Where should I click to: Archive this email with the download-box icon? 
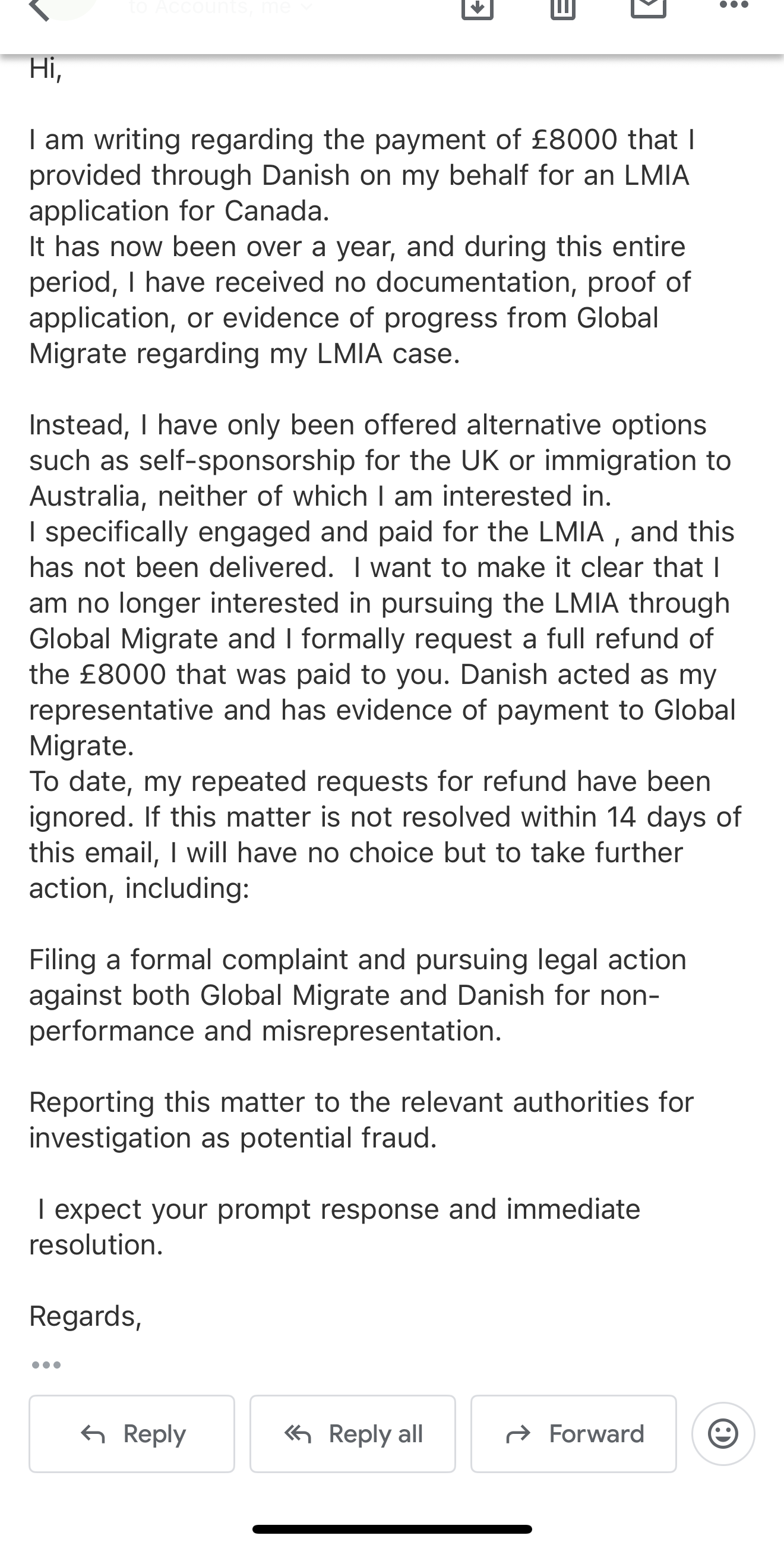pos(477,7)
